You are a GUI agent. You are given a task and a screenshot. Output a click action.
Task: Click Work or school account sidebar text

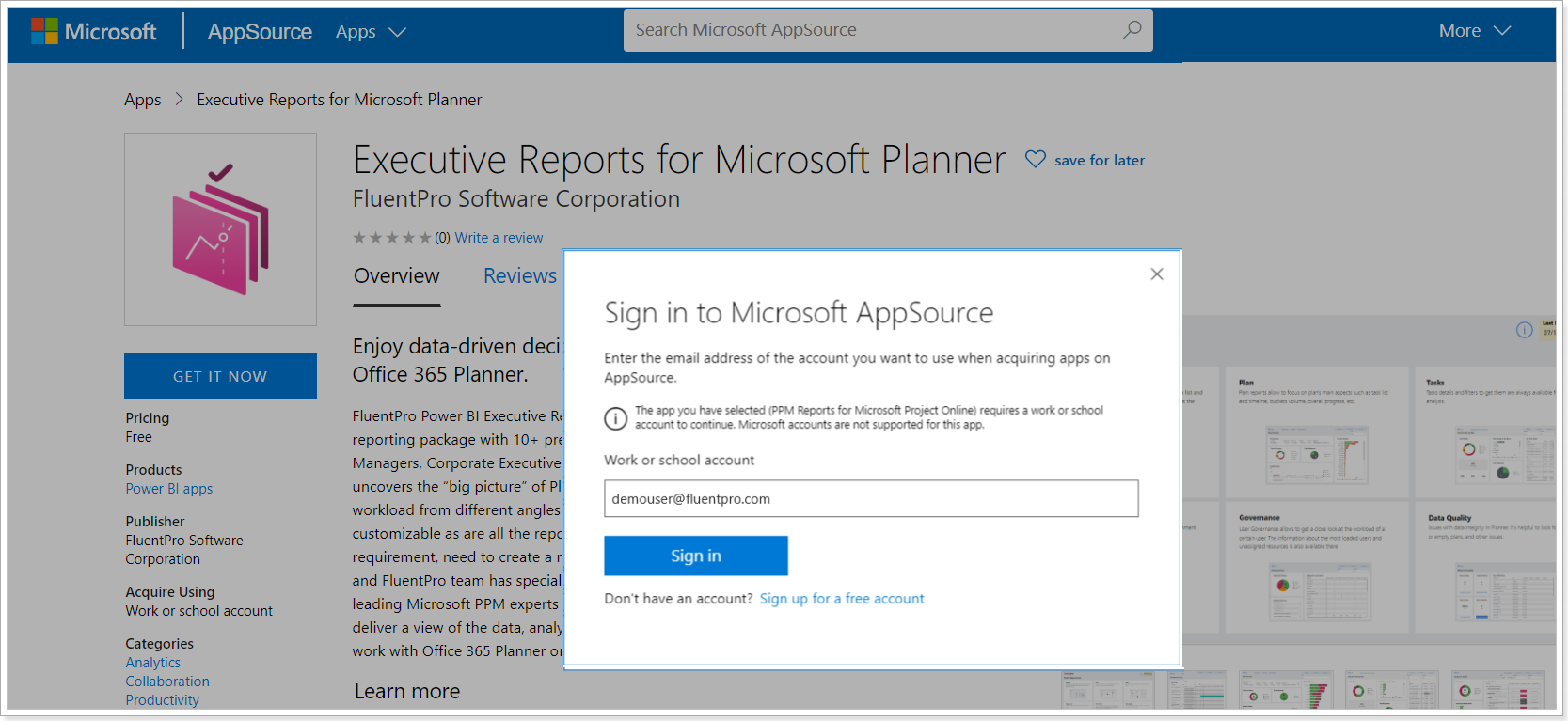(199, 611)
